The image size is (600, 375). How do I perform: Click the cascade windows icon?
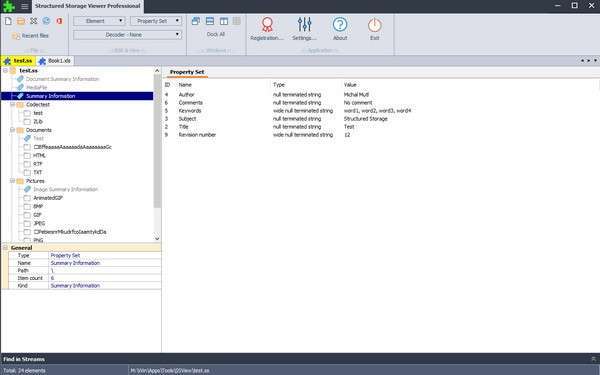(x=196, y=21)
